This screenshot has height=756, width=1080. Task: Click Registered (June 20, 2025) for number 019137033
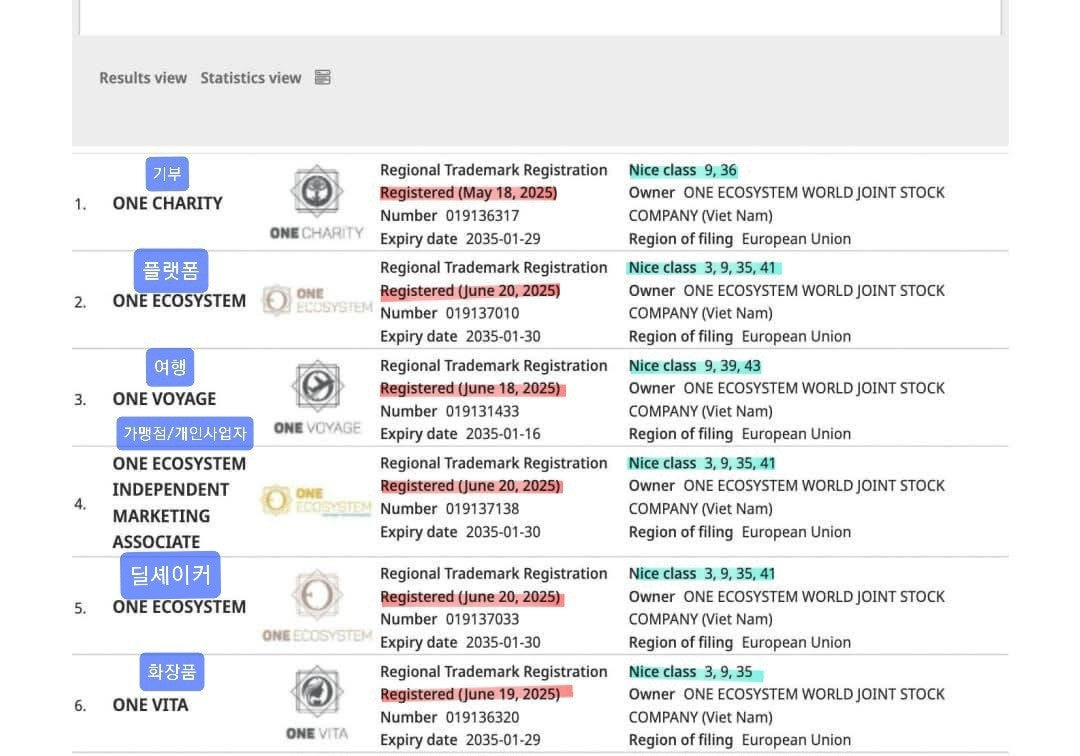coord(470,597)
